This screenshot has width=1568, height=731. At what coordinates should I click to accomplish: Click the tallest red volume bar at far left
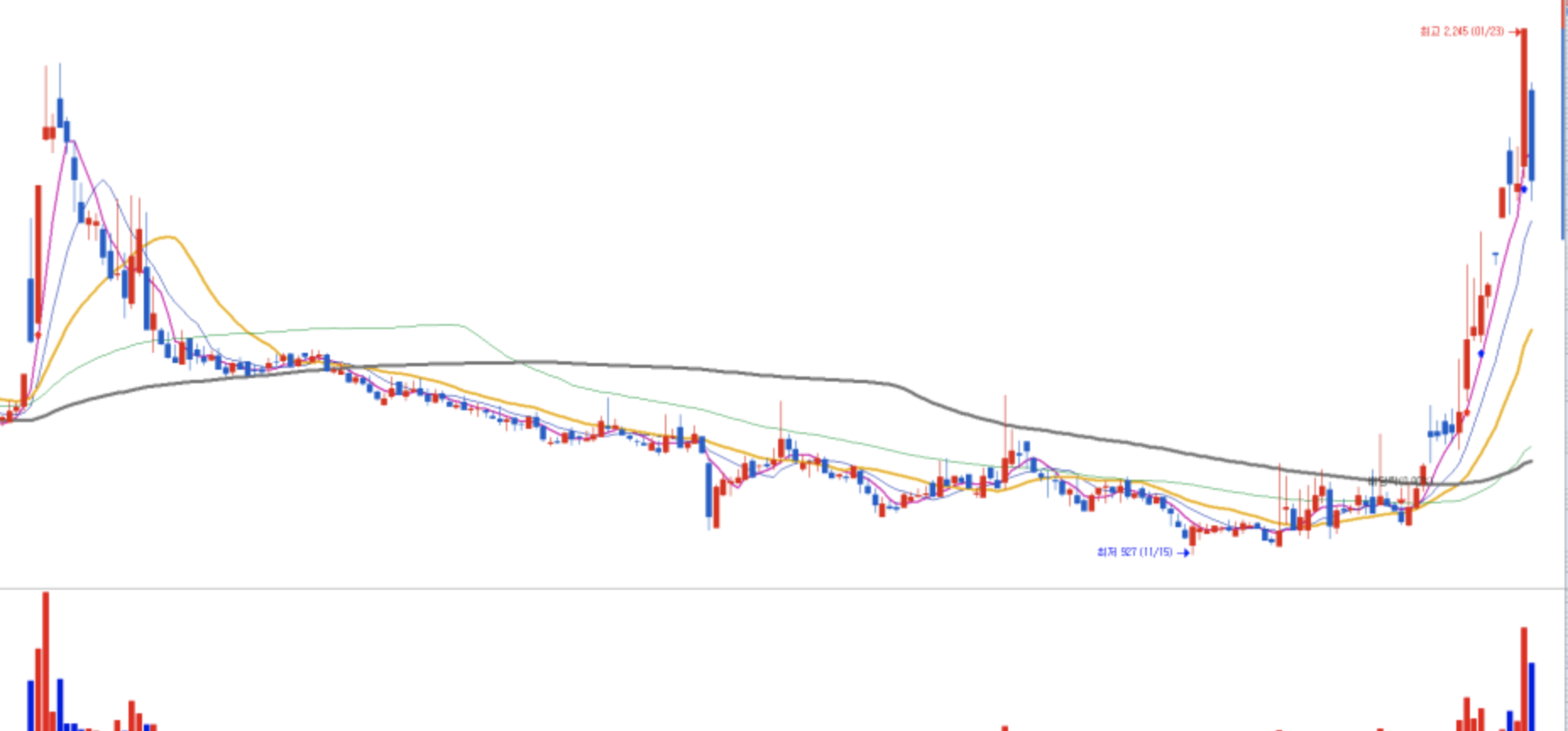pos(46,662)
